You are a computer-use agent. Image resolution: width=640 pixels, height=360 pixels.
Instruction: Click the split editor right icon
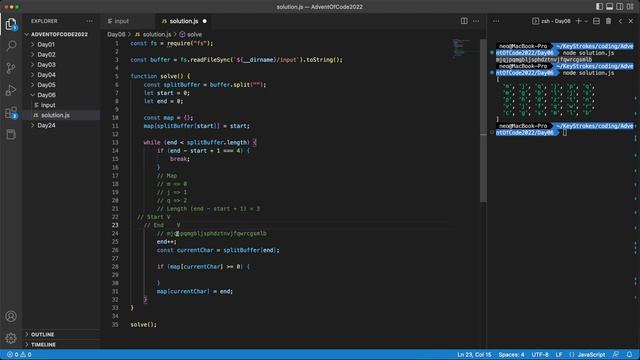click(464, 21)
